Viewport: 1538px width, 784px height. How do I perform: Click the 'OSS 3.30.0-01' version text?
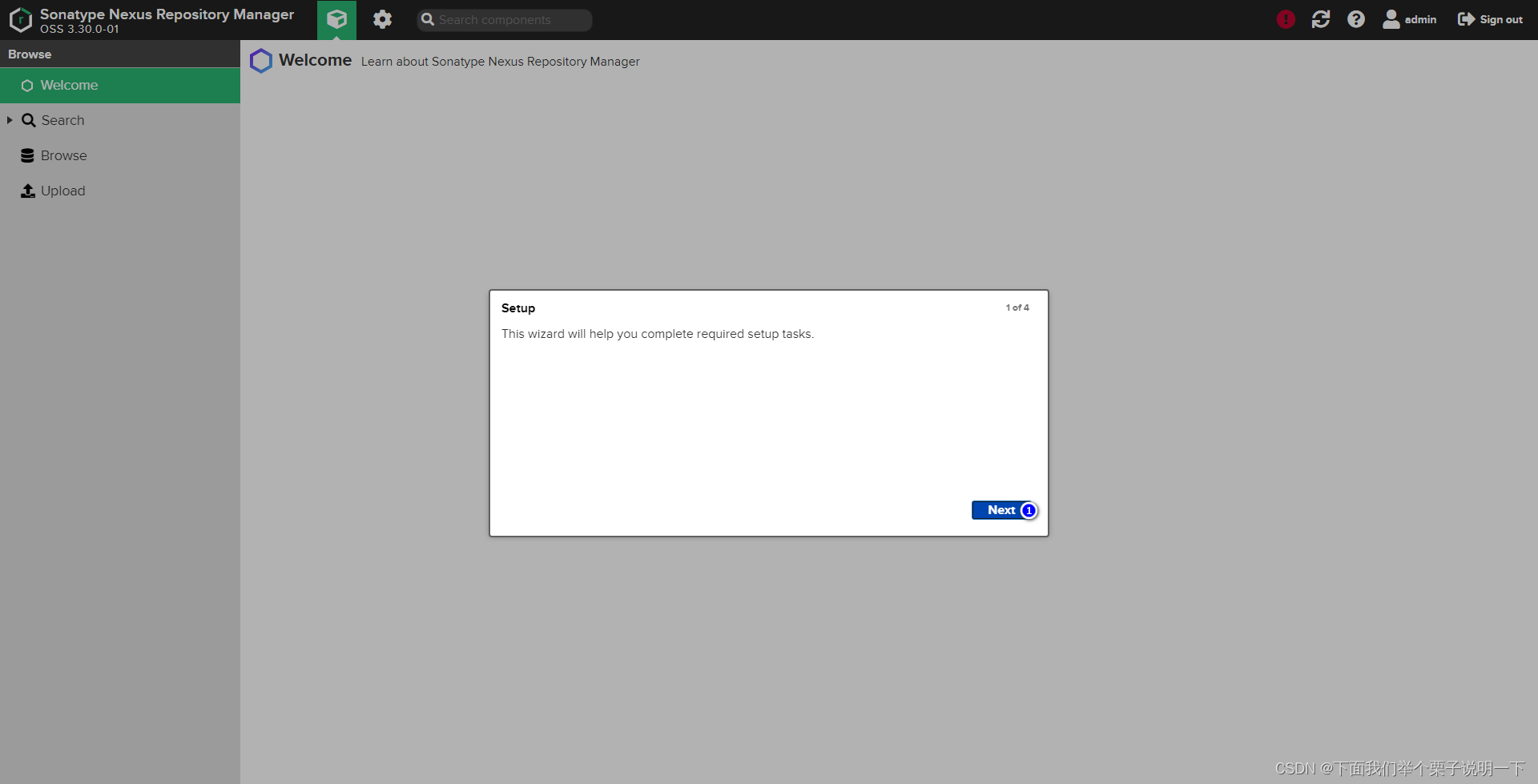[x=79, y=29]
